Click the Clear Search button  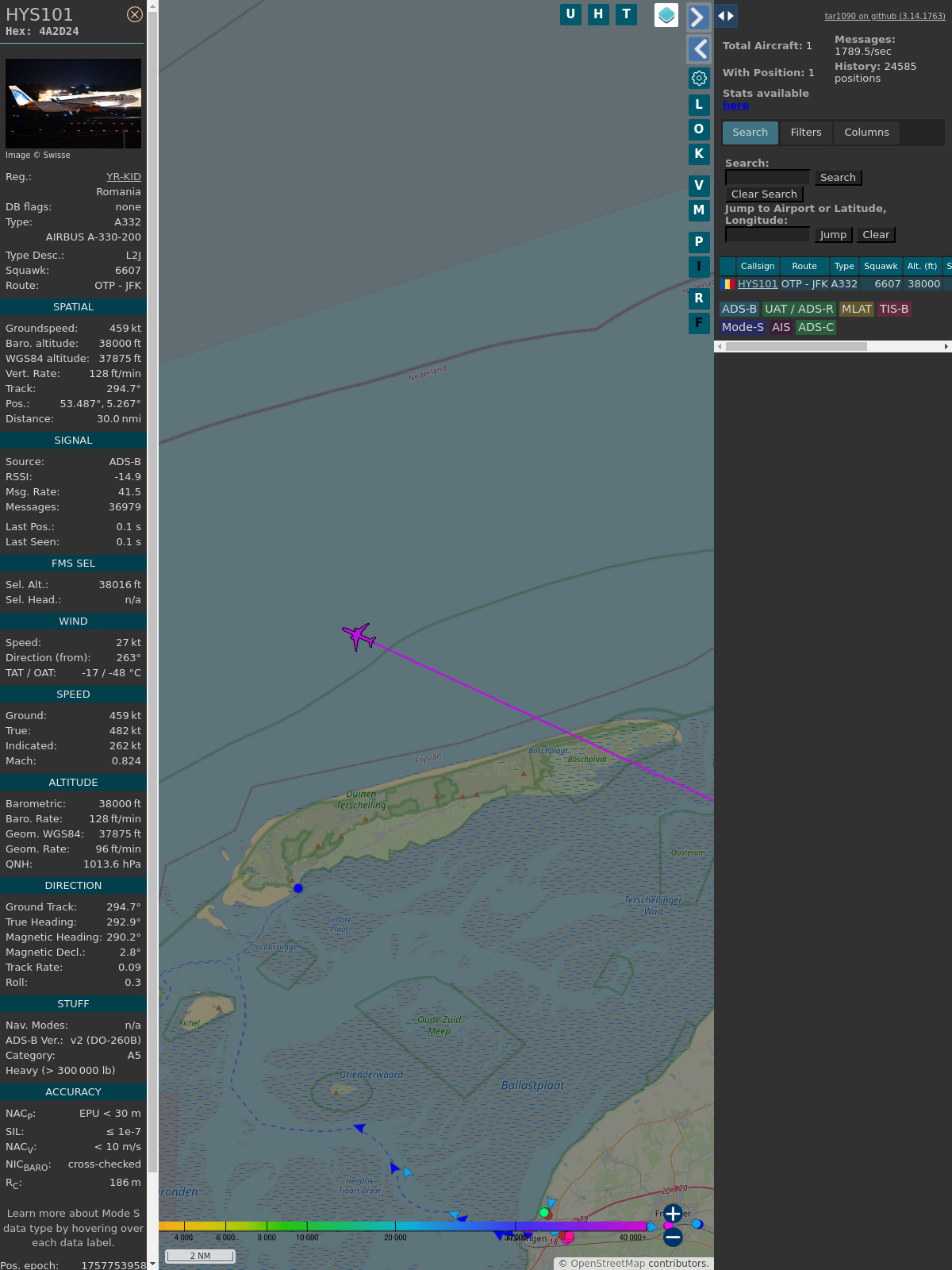tap(764, 194)
